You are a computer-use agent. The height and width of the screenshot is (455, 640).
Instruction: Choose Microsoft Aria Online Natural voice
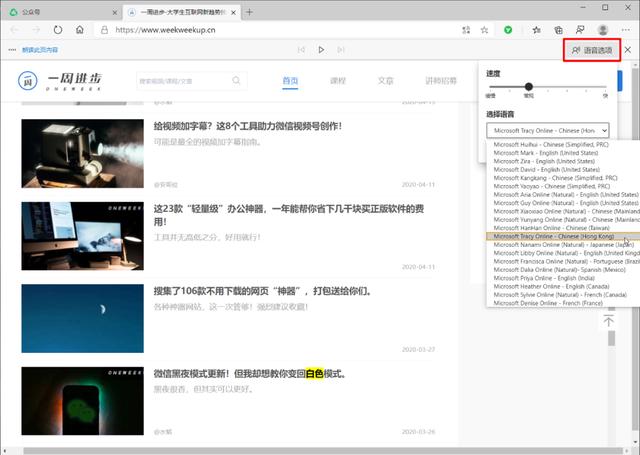click(x=563, y=195)
